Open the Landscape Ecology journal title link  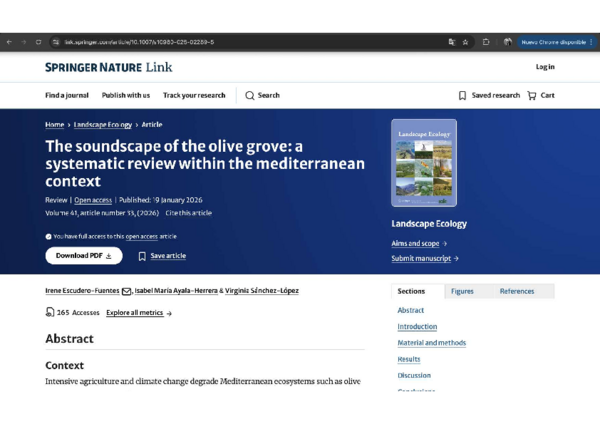429,224
